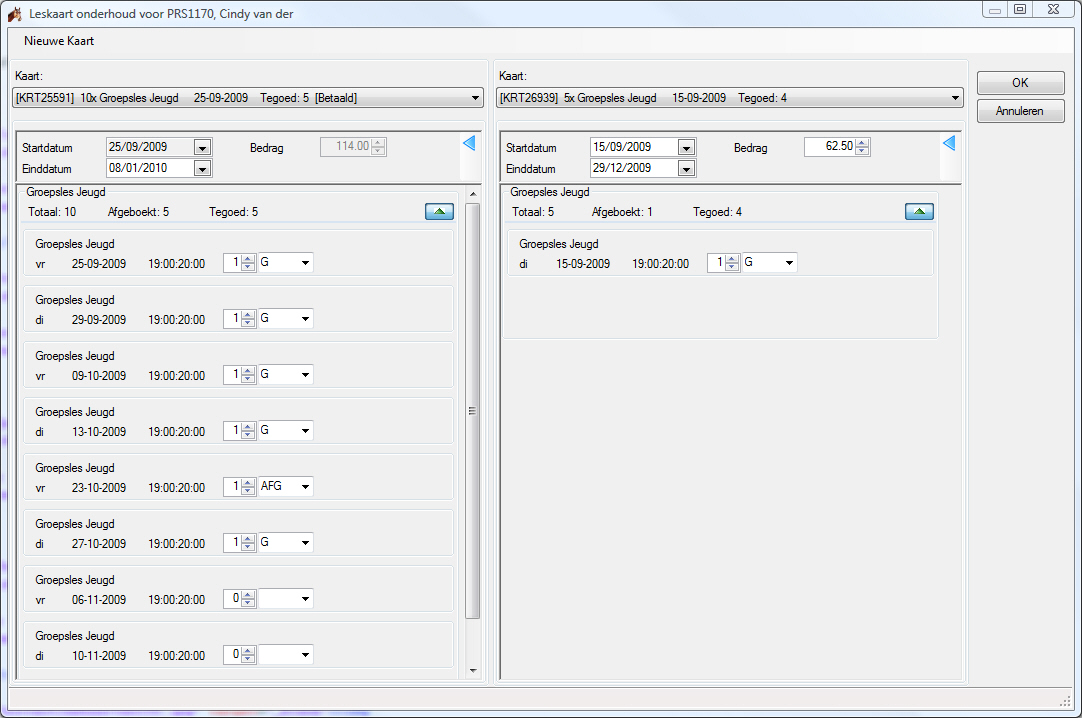Click the count spinner for lesson 06-11-2009
1082x718 pixels.
tap(248, 599)
